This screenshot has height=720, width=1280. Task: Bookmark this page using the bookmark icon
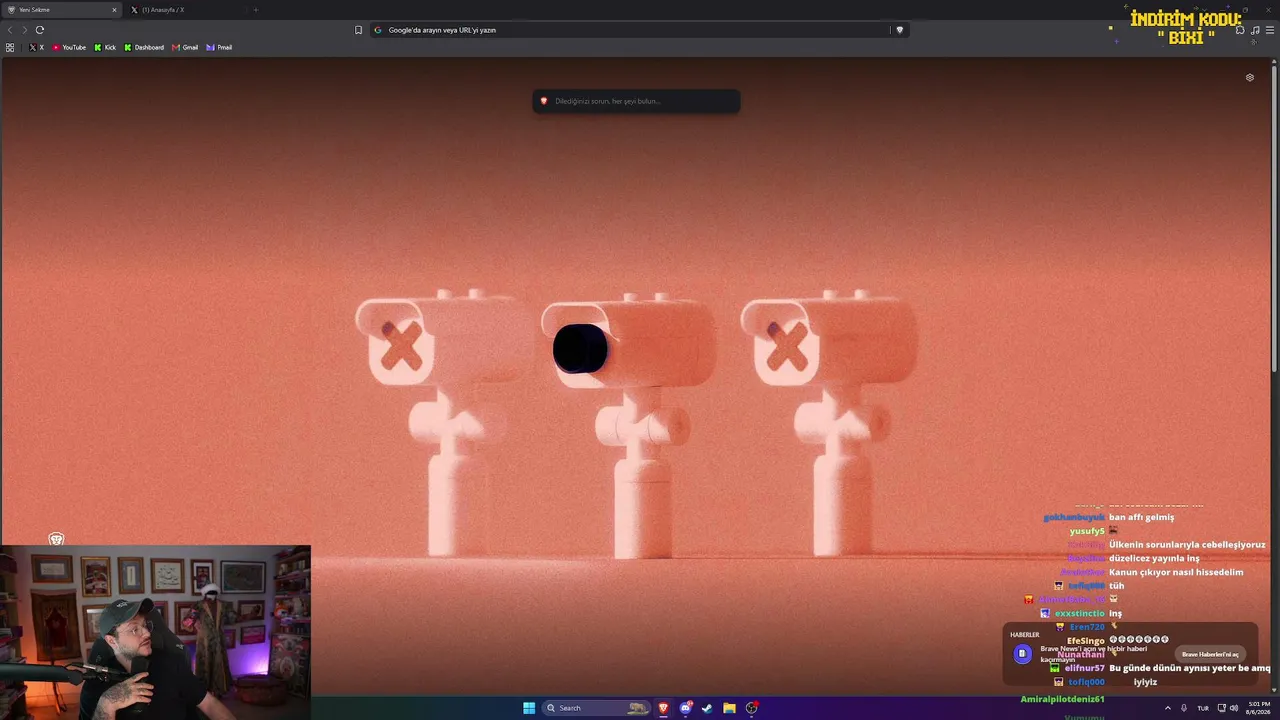coord(359,30)
